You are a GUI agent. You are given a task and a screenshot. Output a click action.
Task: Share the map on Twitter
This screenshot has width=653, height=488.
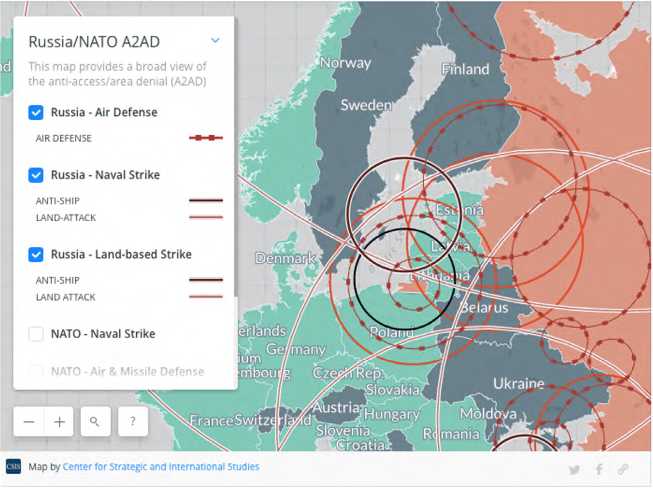(x=574, y=469)
